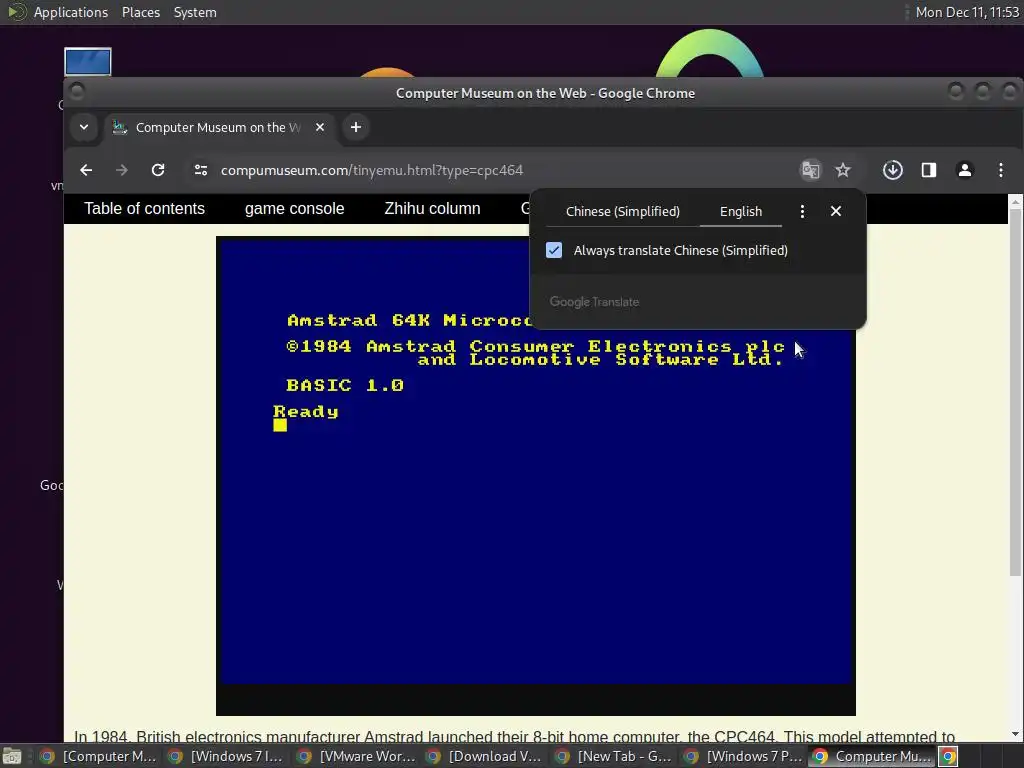Uncheck Always translate Chinese (Simplified)
The height and width of the screenshot is (768, 1024).
[x=554, y=250]
